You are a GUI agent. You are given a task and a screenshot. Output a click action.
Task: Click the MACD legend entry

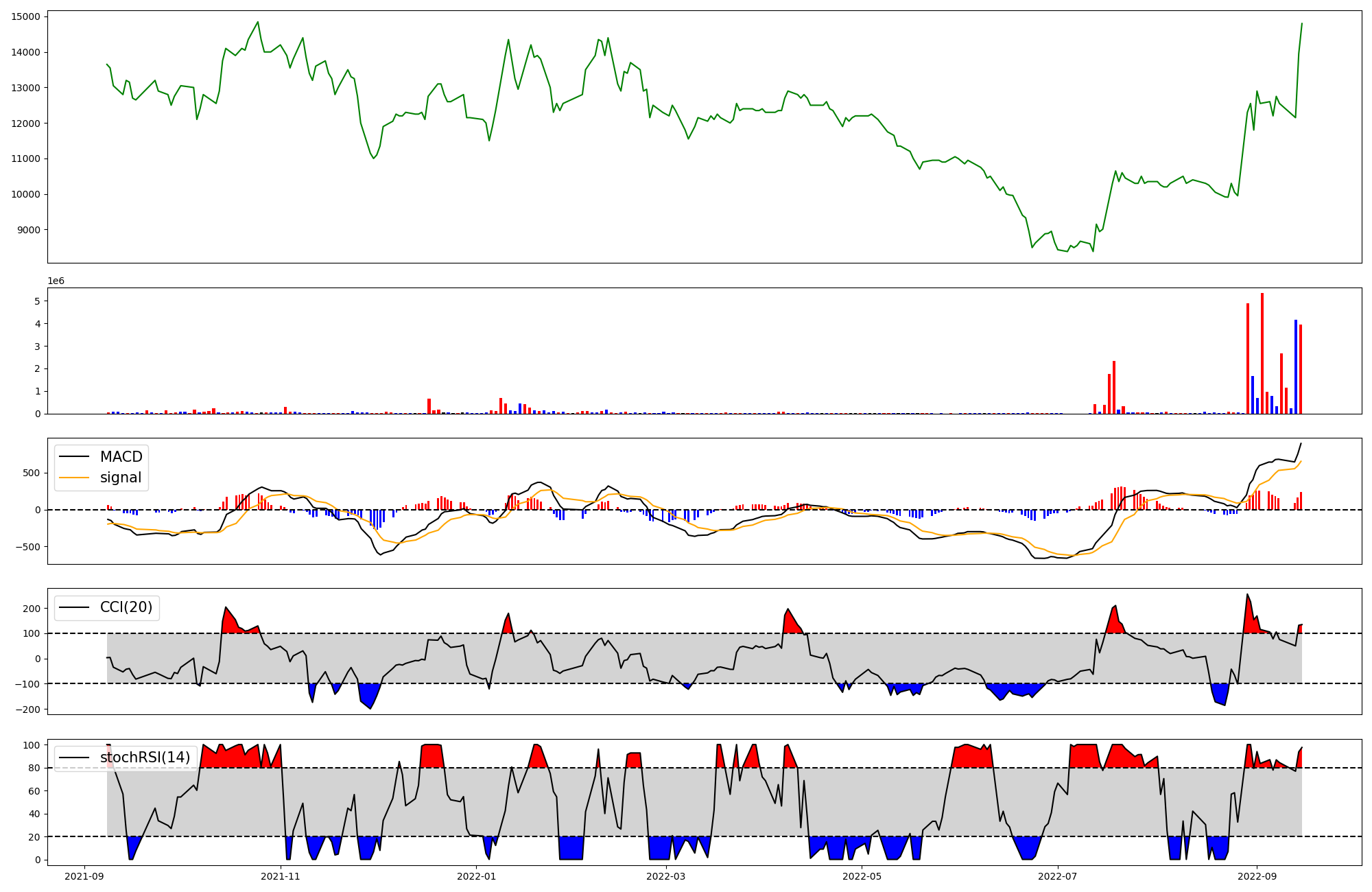pos(121,457)
